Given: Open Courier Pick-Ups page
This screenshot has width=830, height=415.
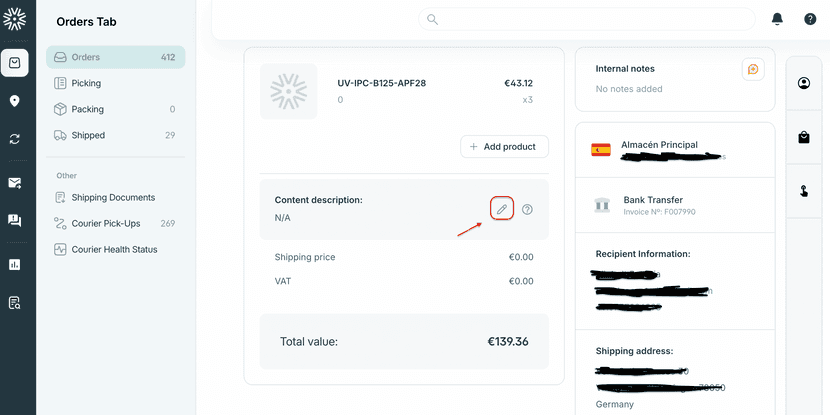Looking at the screenshot, I should coord(108,223).
